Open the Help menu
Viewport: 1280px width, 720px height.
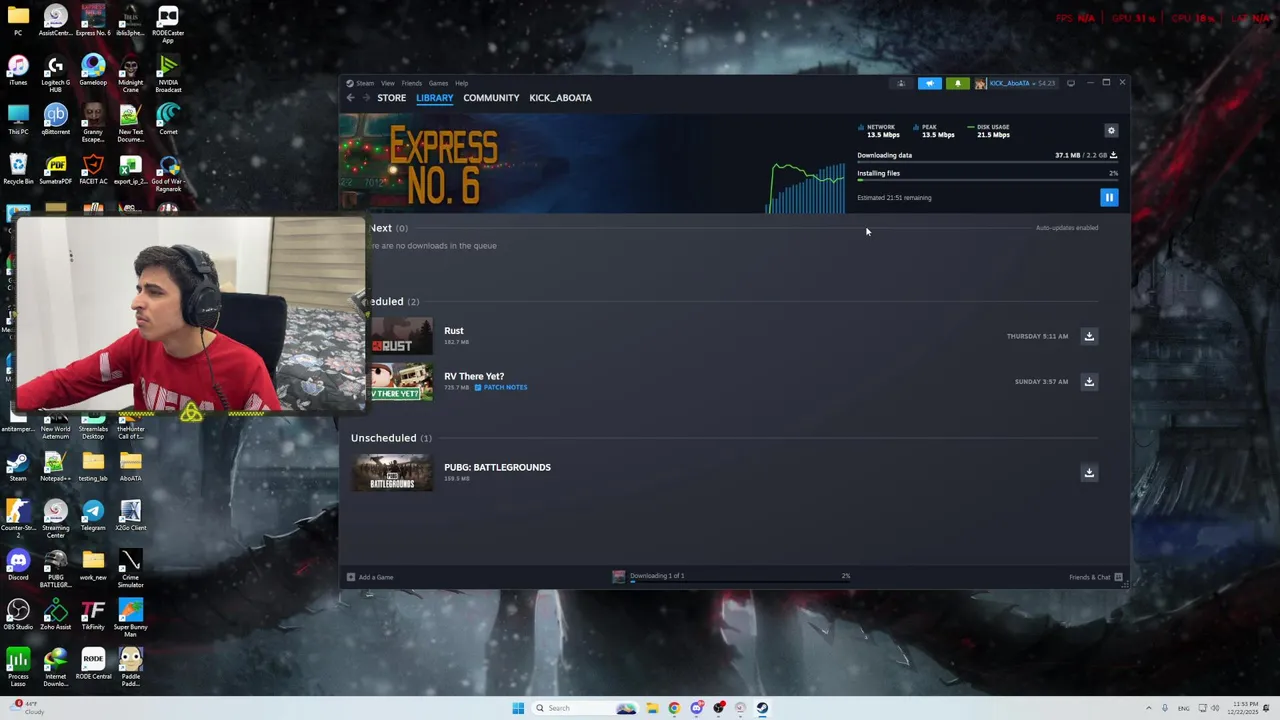click(x=461, y=83)
